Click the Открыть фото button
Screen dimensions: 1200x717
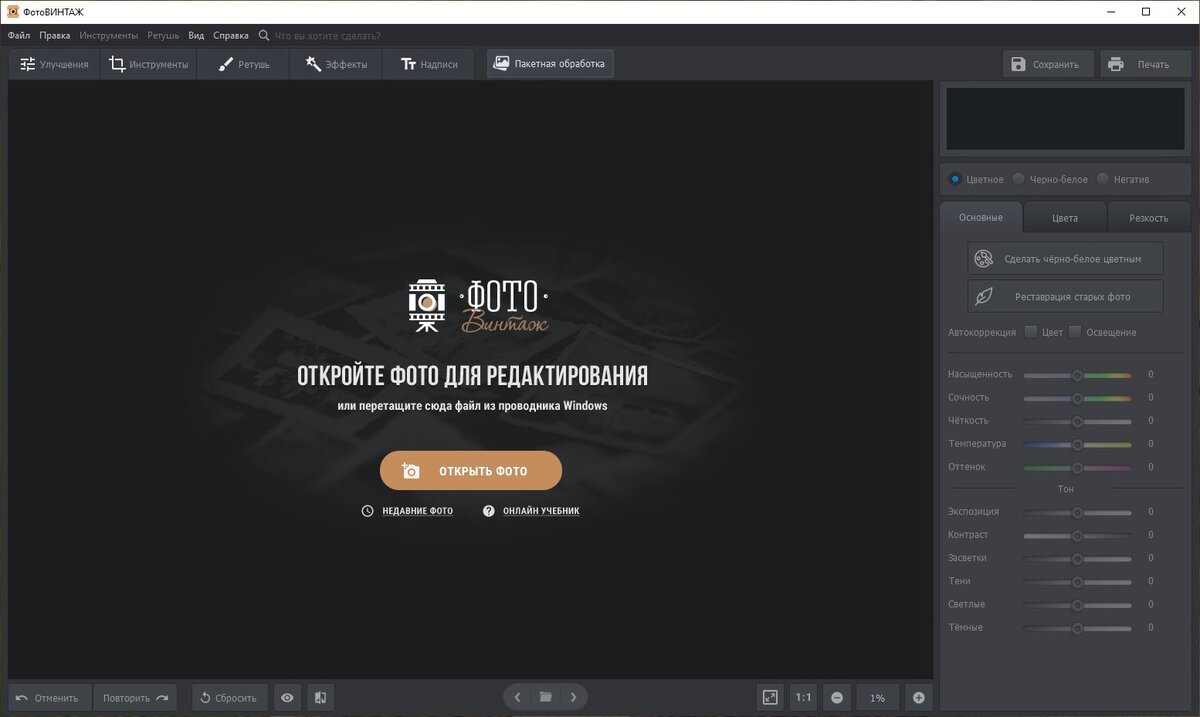tap(471, 471)
